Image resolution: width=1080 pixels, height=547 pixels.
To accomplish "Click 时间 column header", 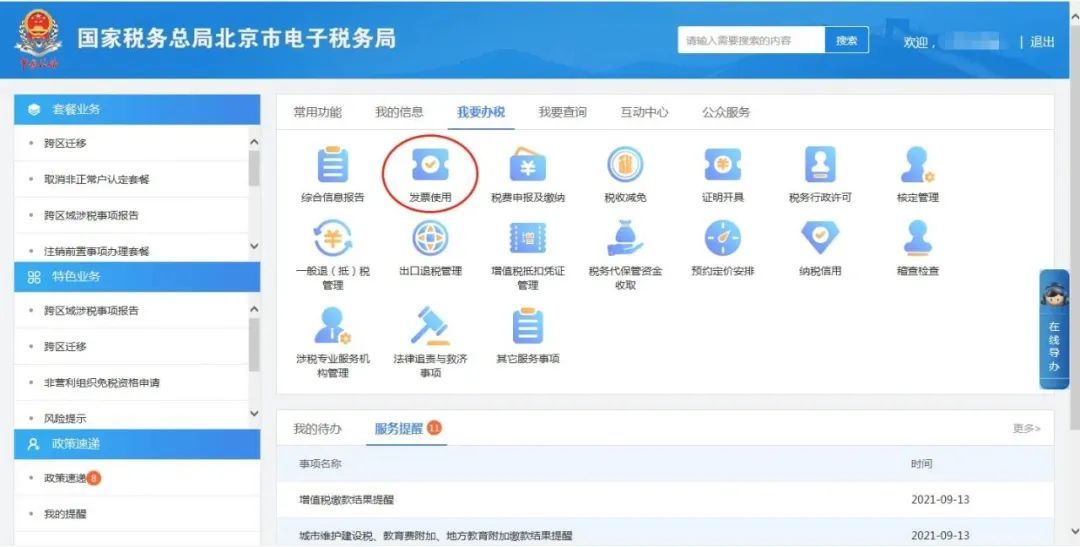I will (x=921, y=464).
